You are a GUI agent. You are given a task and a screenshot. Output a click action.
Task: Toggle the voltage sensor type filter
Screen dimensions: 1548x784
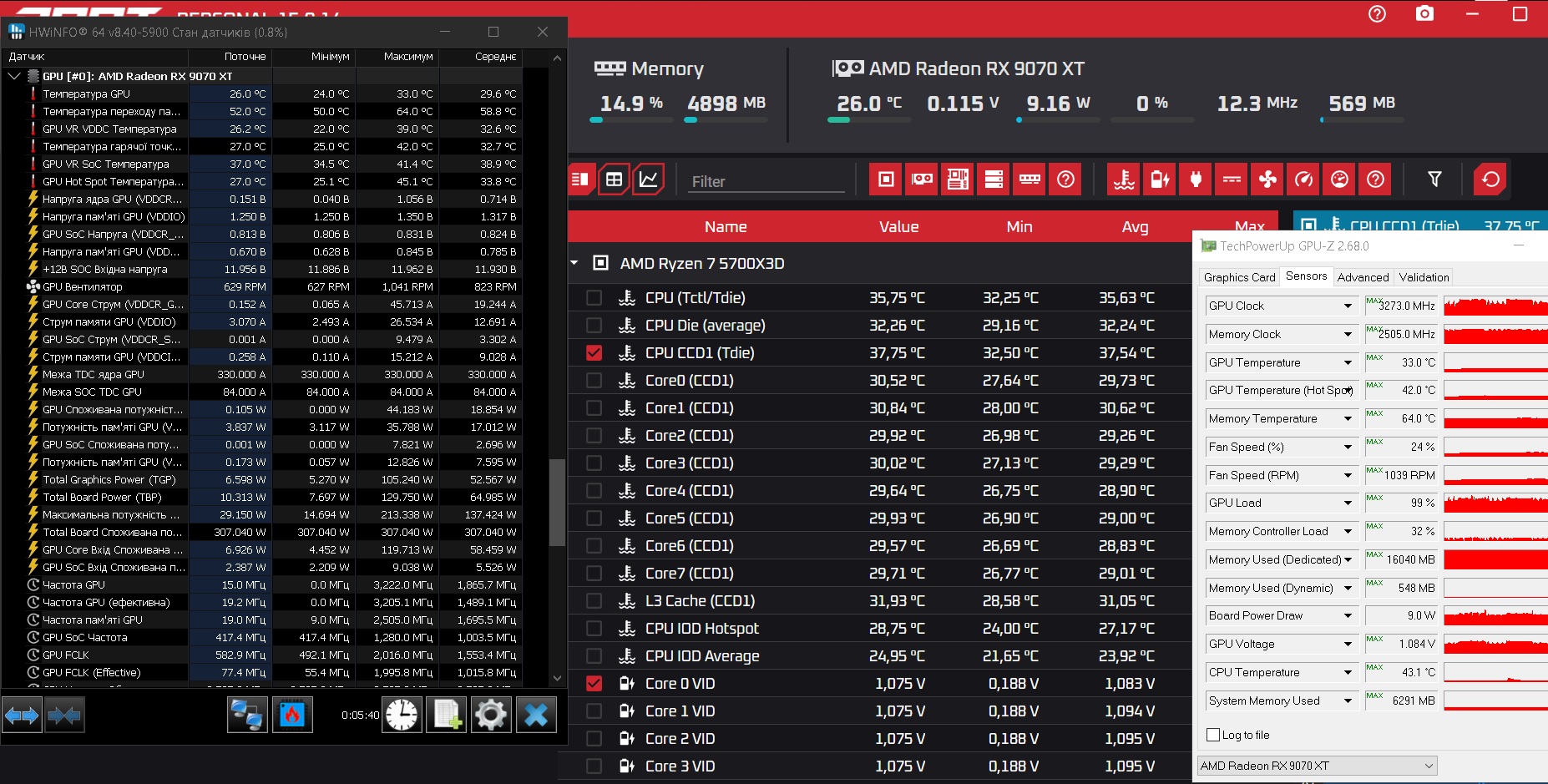[x=1232, y=179]
